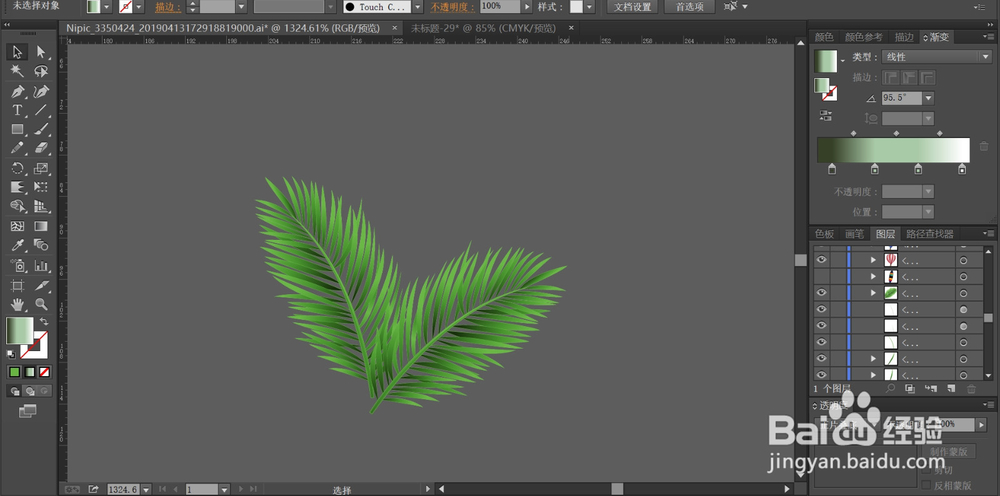This screenshot has height=496, width=1000.
Task: Select the Rotate tool
Action: pyautogui.click(x=17, y=169)
